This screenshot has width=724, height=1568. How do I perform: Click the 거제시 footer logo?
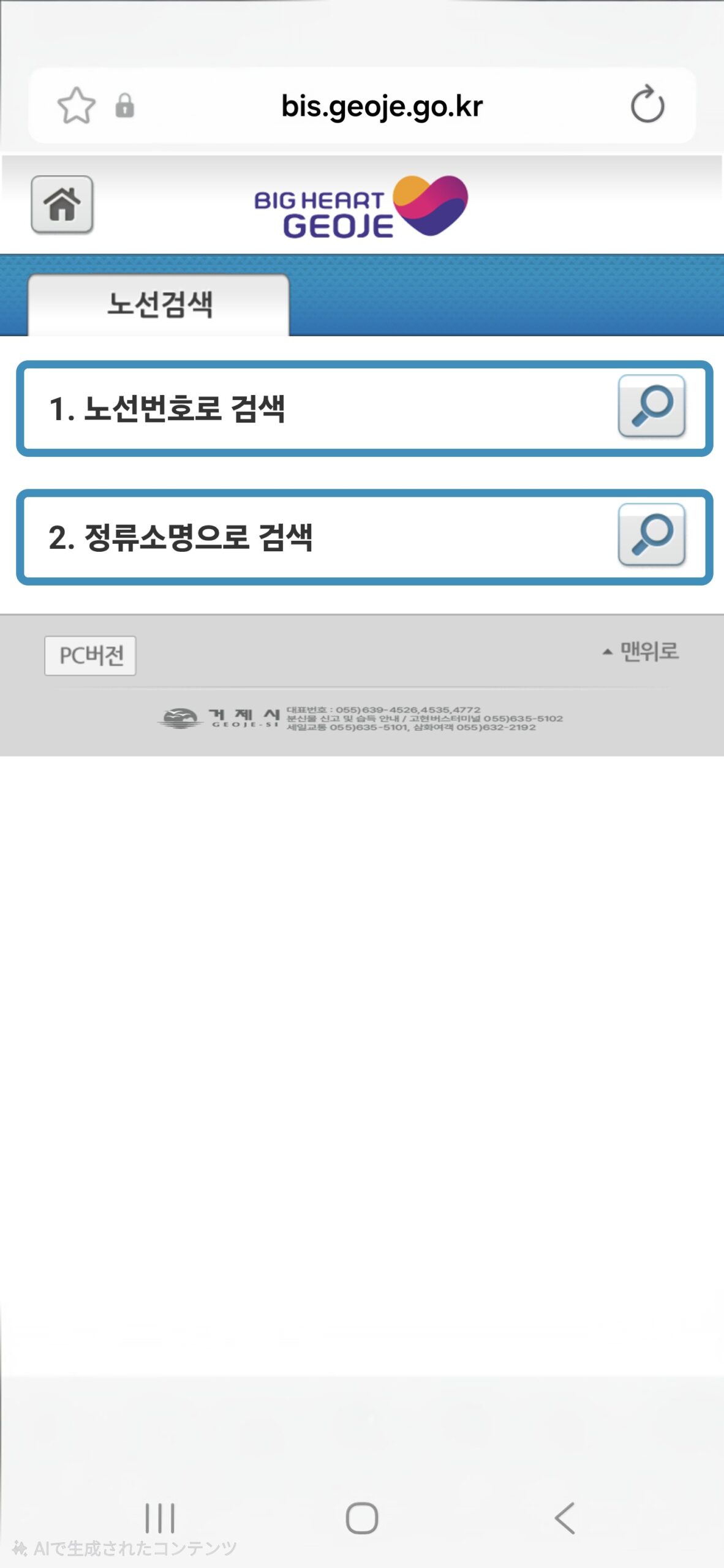point(219,718)
